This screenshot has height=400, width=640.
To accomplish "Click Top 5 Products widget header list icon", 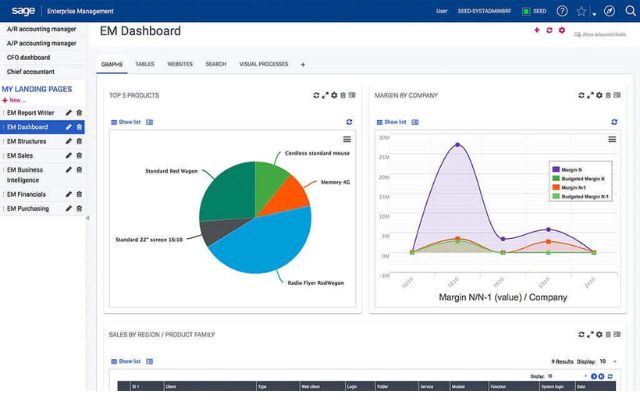I will [x=352, y=95].
